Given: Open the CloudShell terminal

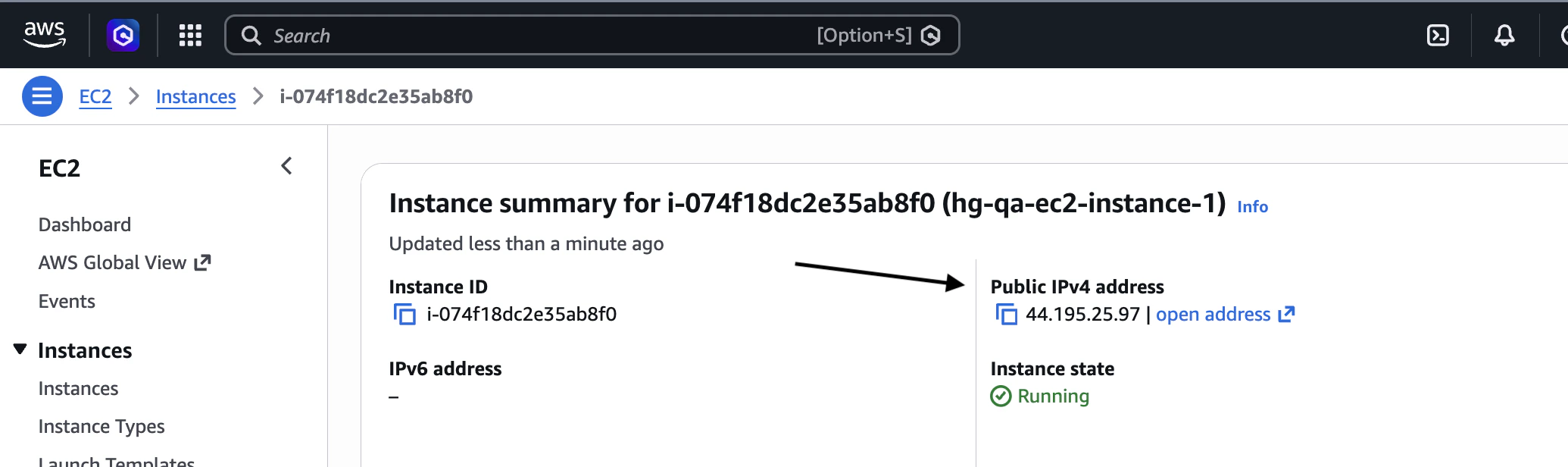Looking at the screenshot, I should click(1437, 35).
